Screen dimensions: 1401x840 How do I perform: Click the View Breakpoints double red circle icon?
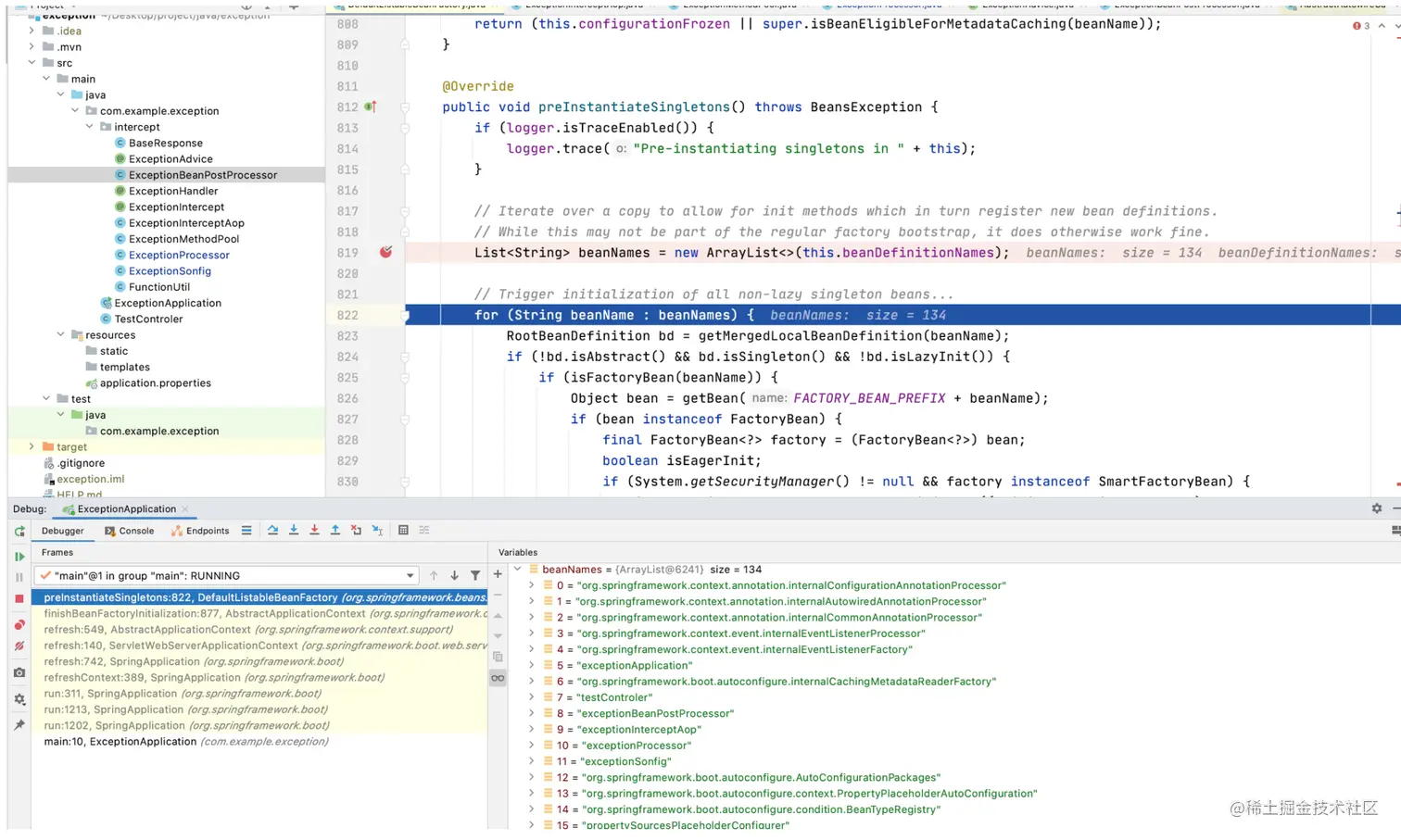[x=19, y=625]
